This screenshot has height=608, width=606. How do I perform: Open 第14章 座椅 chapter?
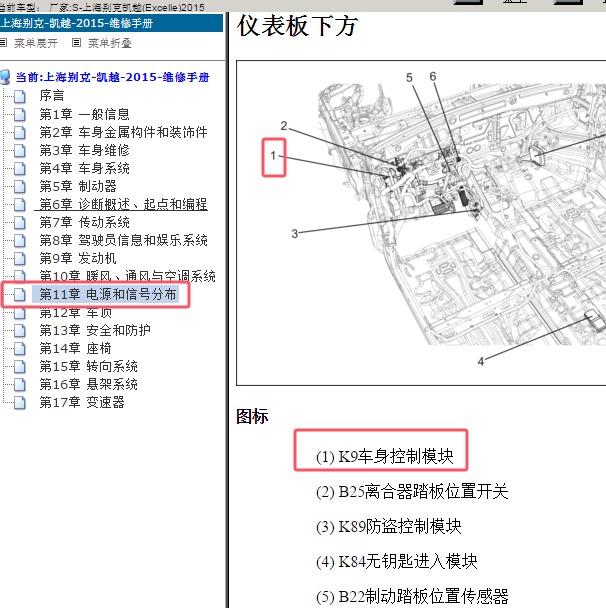75,348
